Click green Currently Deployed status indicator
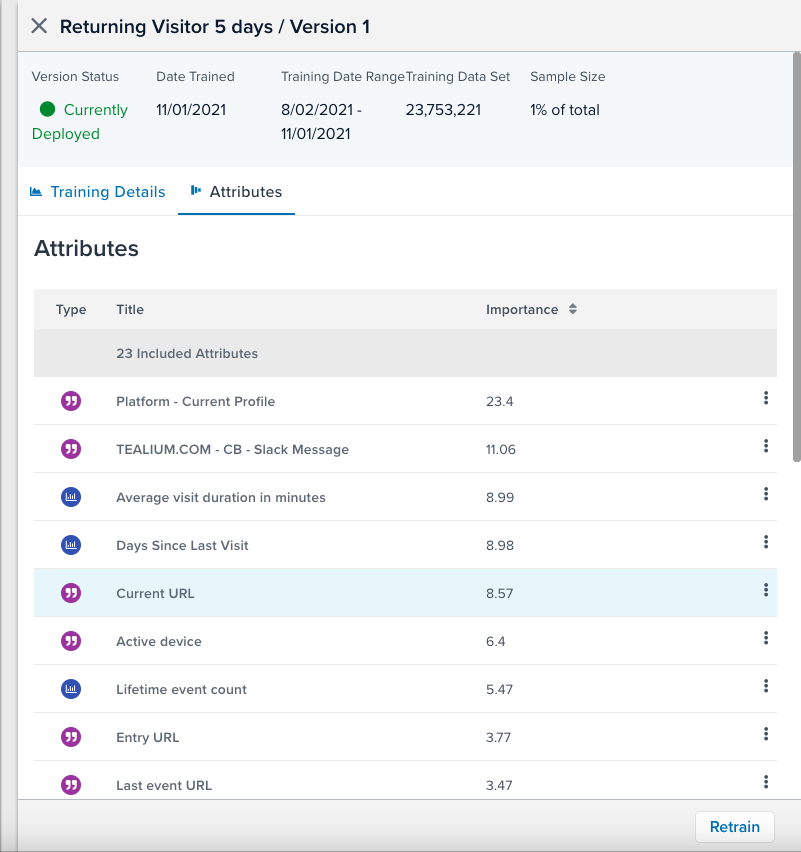 pyautogui.click(x=47, y=110)
